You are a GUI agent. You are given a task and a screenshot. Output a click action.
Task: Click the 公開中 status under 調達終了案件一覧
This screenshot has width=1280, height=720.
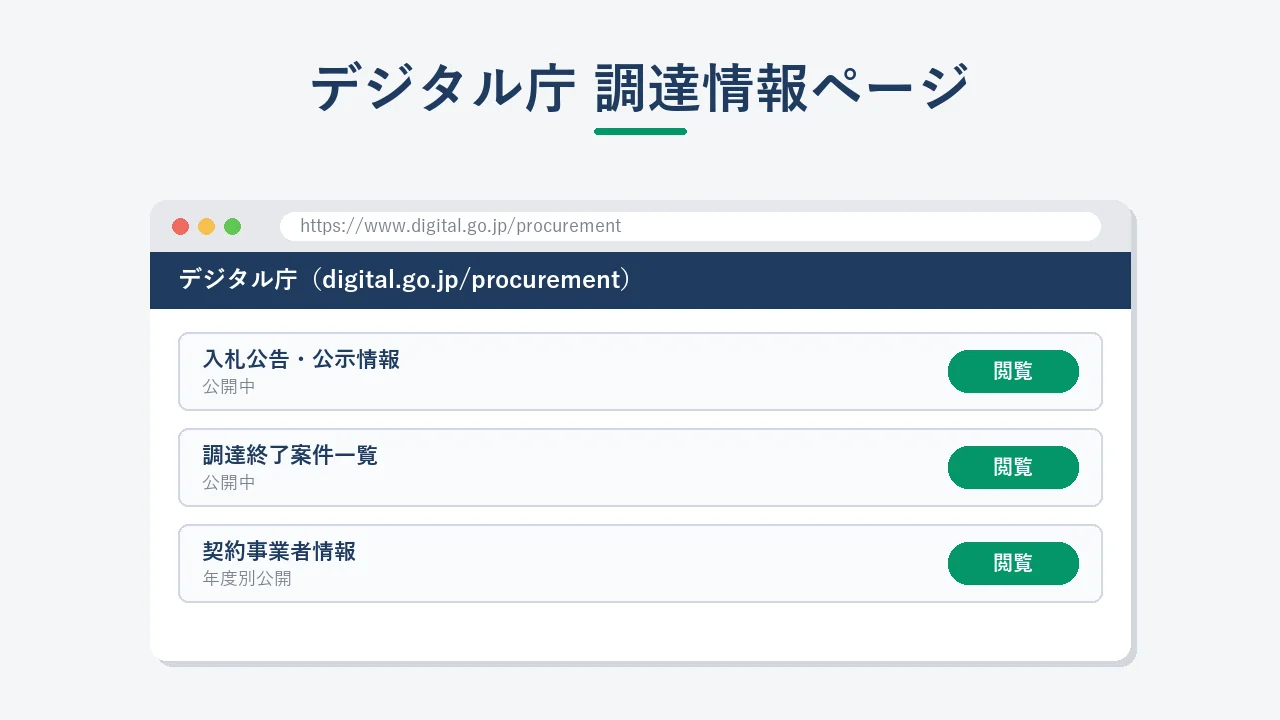[x=229, y=483]
